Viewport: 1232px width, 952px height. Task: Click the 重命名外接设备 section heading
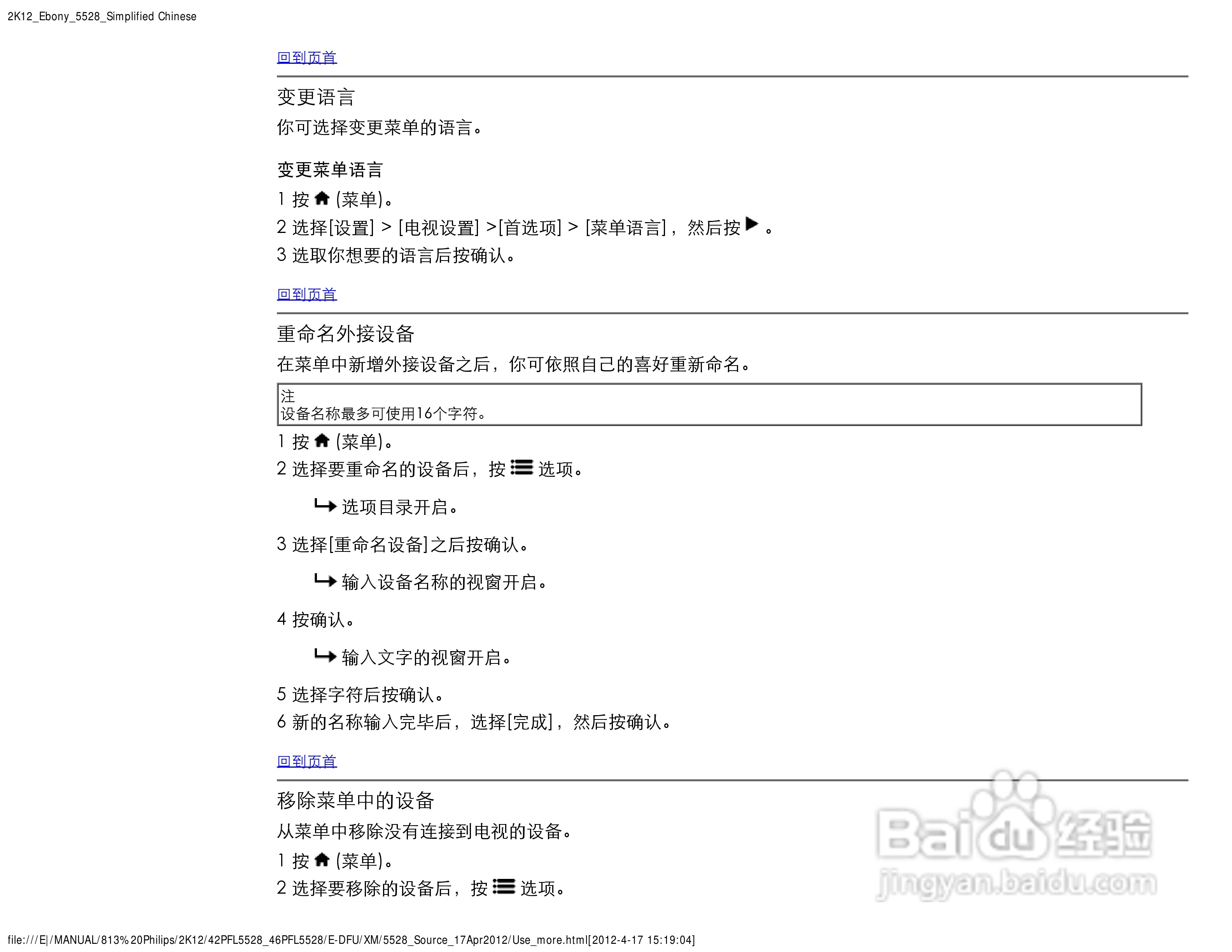coord(345,334)
